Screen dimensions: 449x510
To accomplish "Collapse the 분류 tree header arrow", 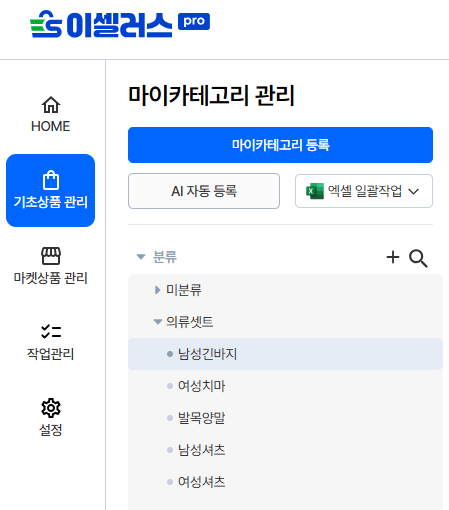I will [x=141, y=257].
